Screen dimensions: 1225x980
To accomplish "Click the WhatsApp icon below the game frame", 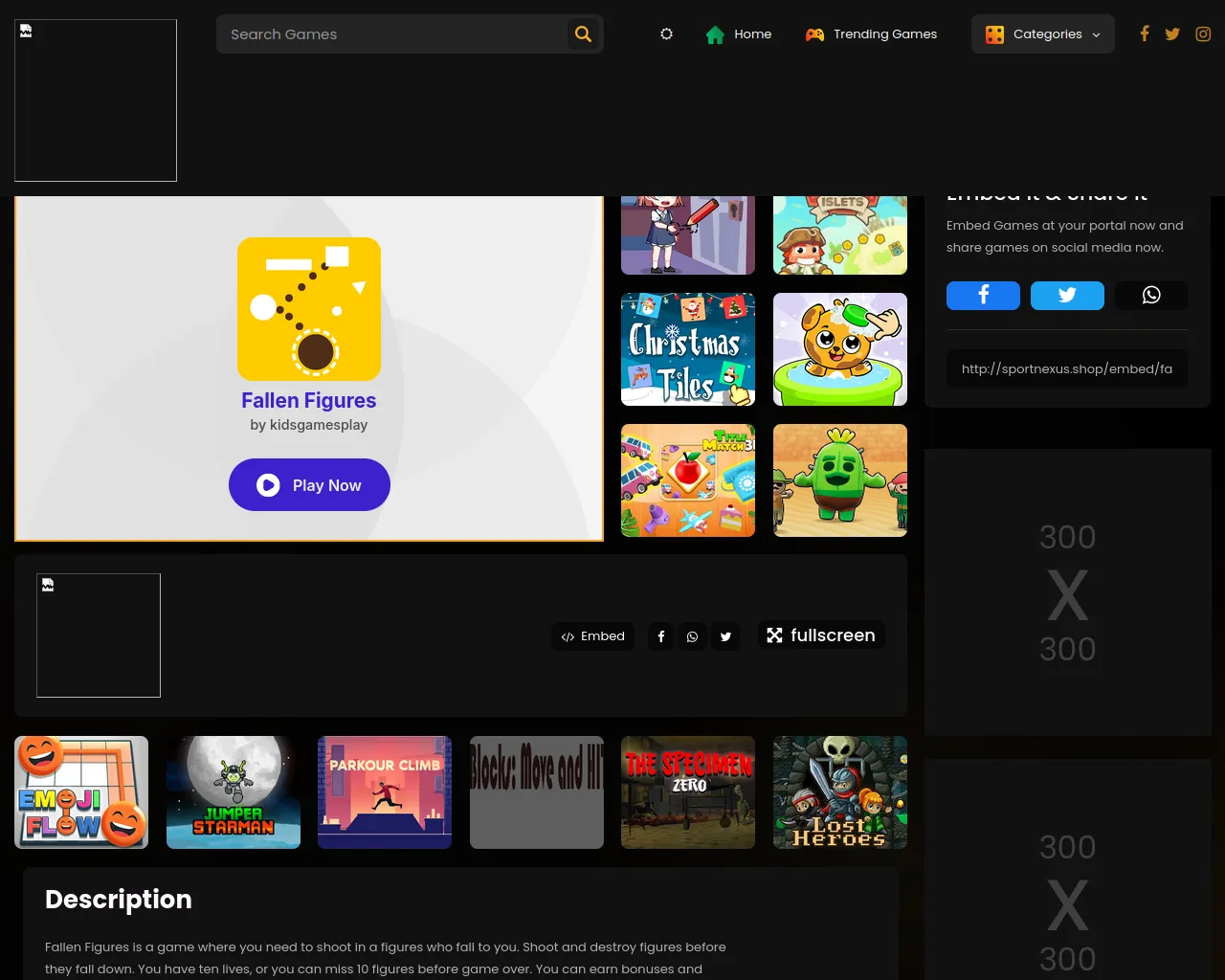I will coord(693,636).
